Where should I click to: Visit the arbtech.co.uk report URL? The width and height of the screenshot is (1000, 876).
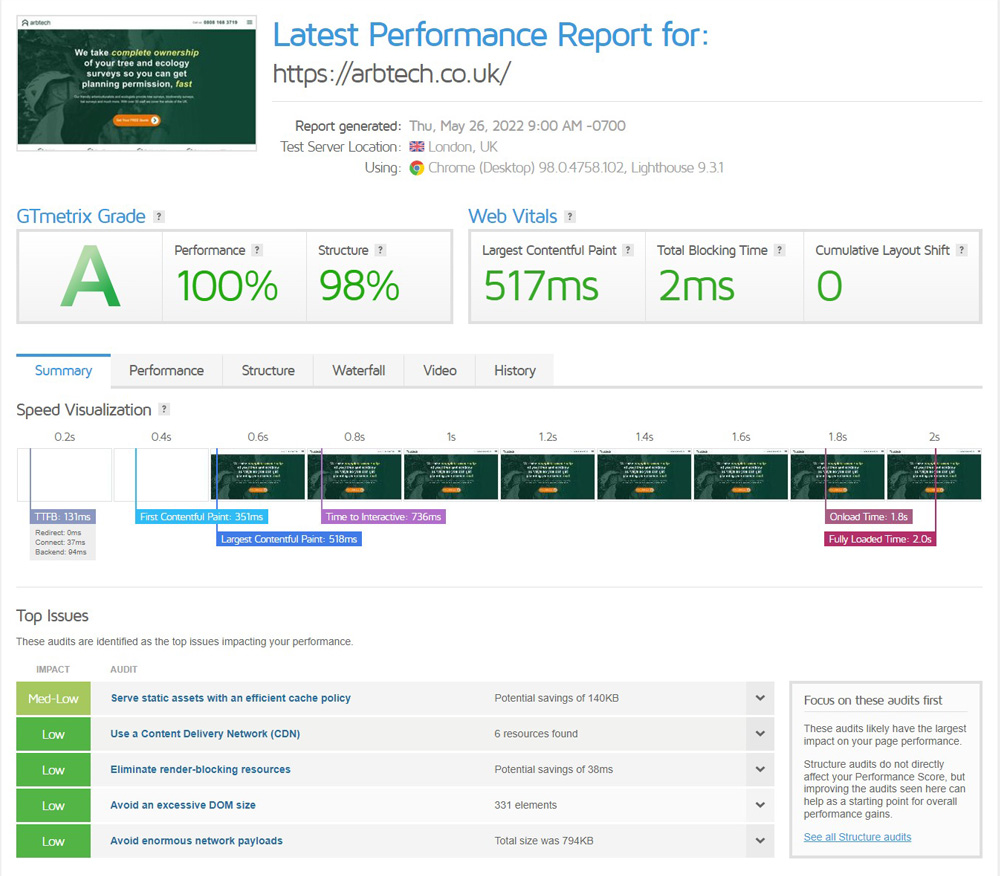coord(391,73)
